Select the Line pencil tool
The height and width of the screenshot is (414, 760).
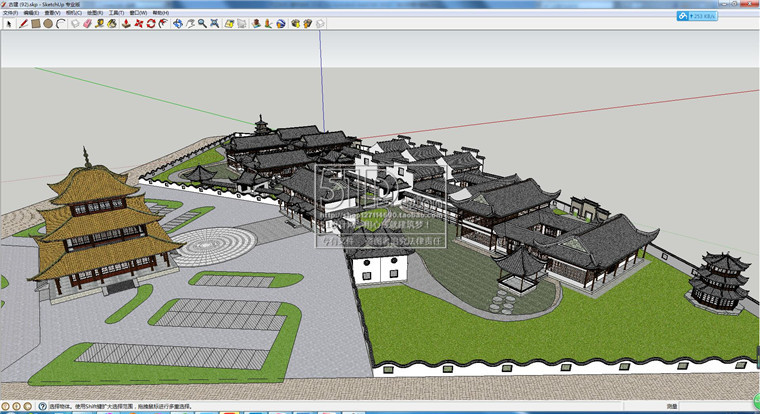[23, 24]
